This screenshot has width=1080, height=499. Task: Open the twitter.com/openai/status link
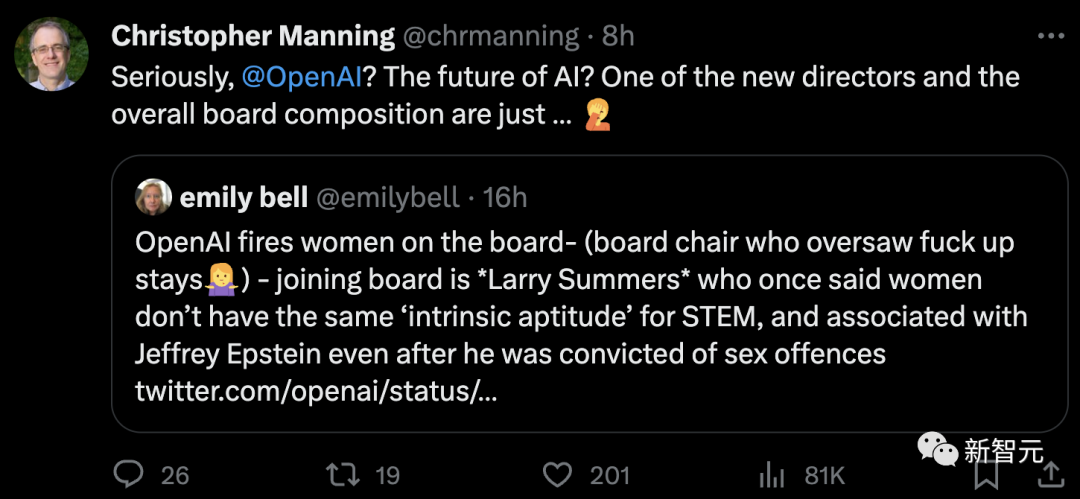click(316, 391)
